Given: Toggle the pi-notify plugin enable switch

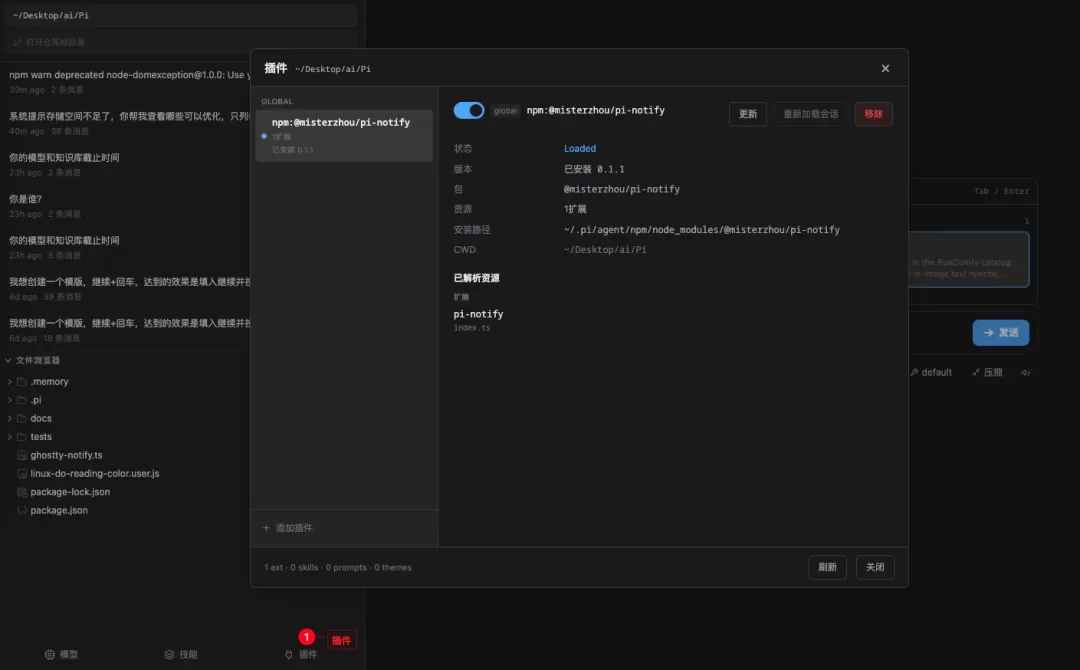Looking at the screenshot, I should pos(468,111).
